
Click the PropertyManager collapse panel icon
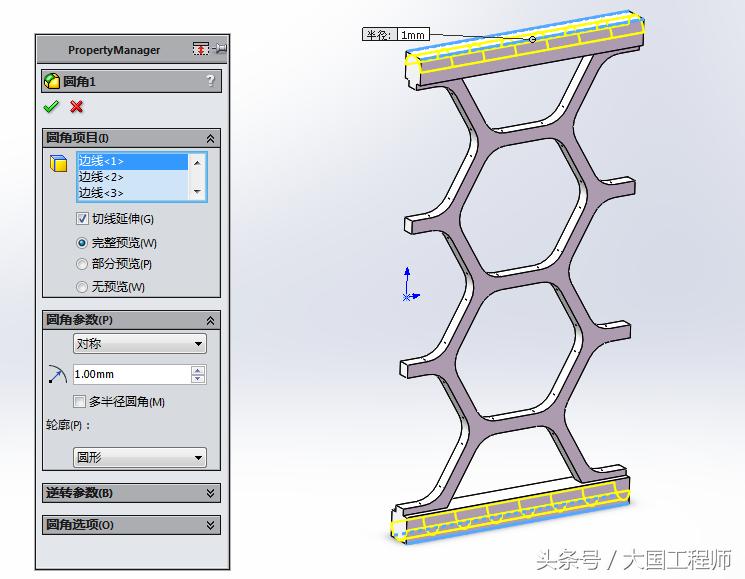[x=201, y=48]
